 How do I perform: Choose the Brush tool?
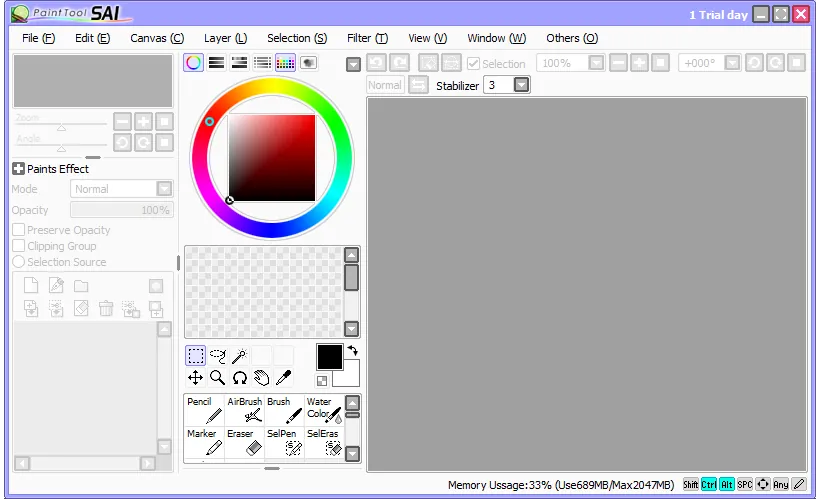pos(284,411)
